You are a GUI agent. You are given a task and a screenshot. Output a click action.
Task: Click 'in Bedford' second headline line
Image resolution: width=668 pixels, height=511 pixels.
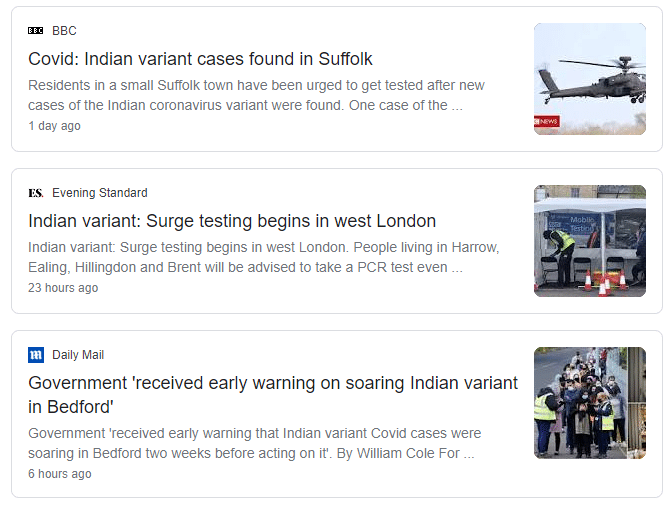click(71, 407)
